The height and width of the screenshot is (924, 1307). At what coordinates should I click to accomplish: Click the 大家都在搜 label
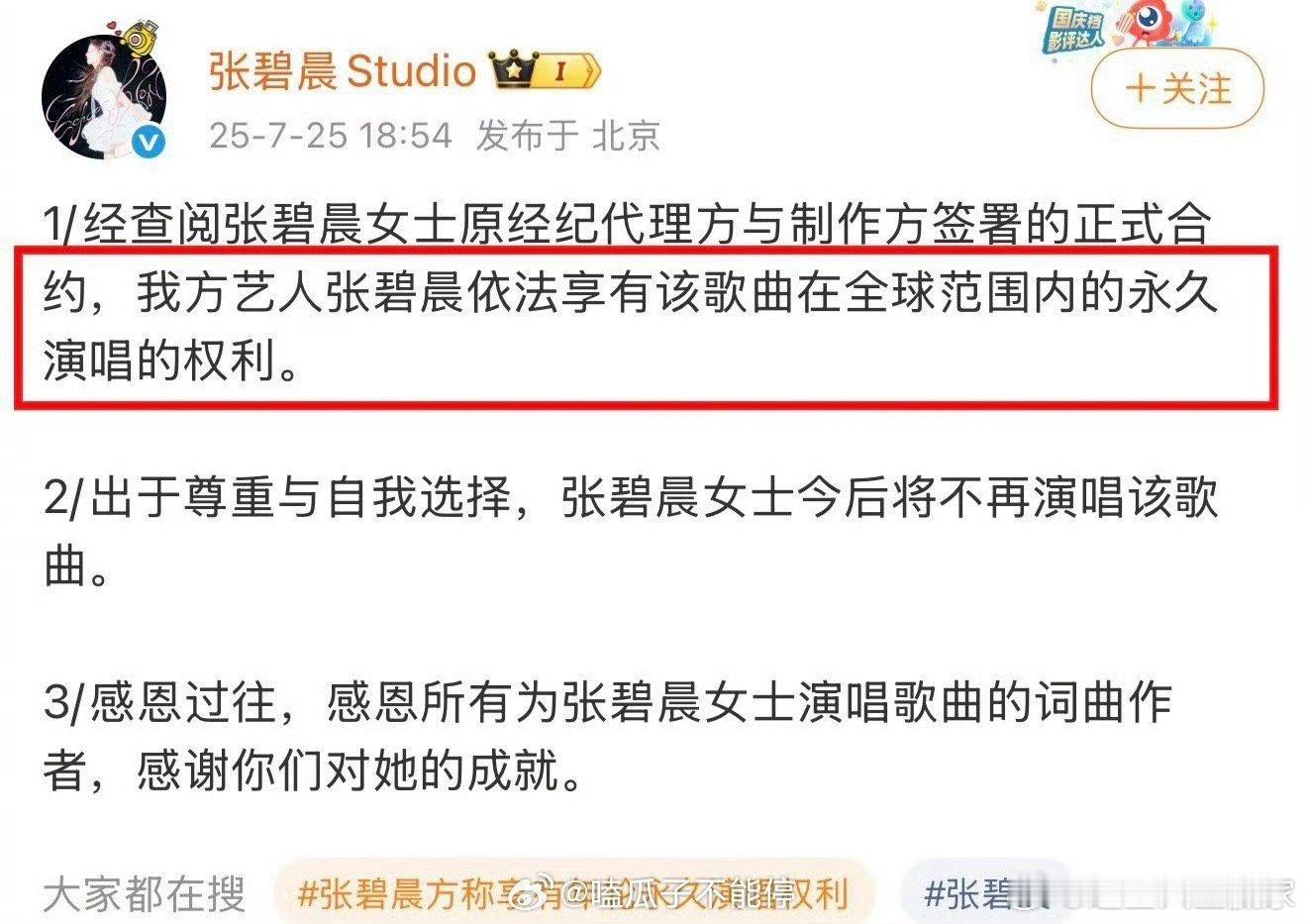(x=145, y=894)
